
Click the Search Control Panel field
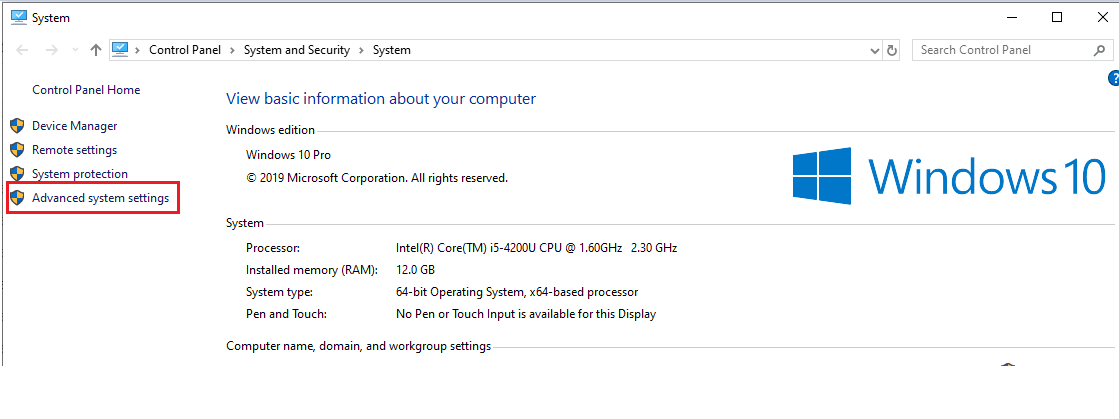point(1000,50)
